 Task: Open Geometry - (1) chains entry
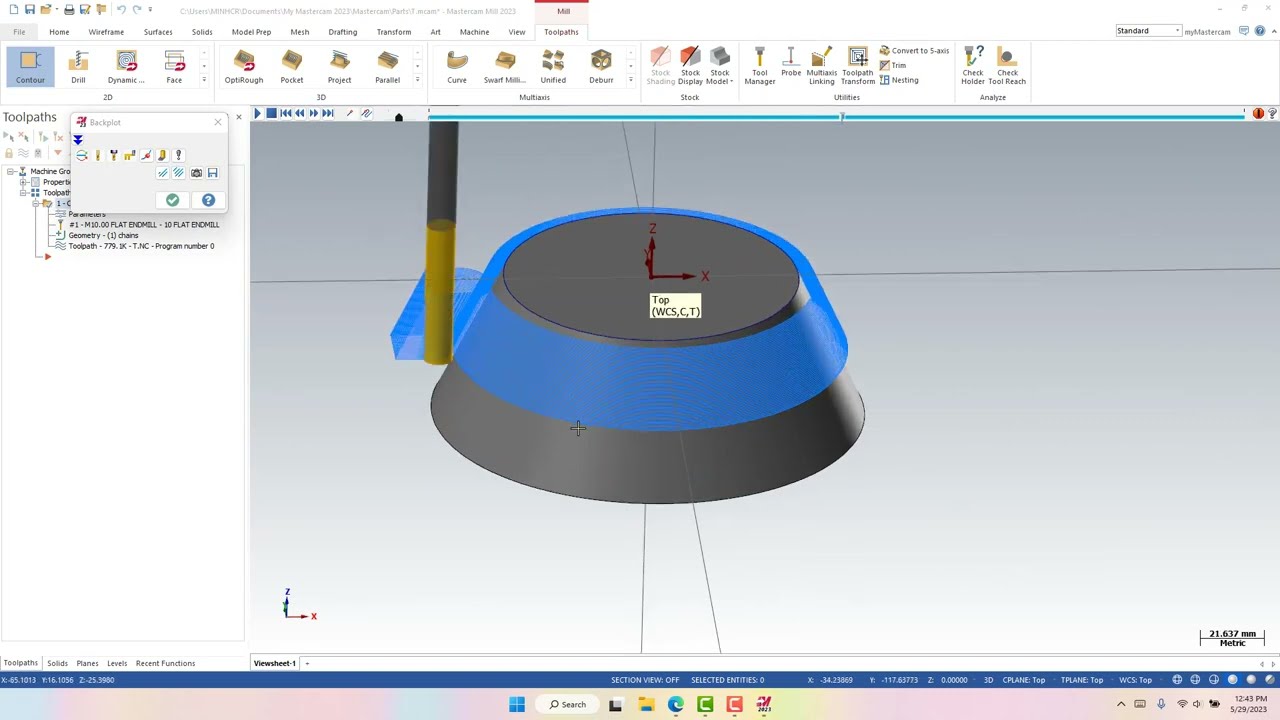[x=103, y=235]
